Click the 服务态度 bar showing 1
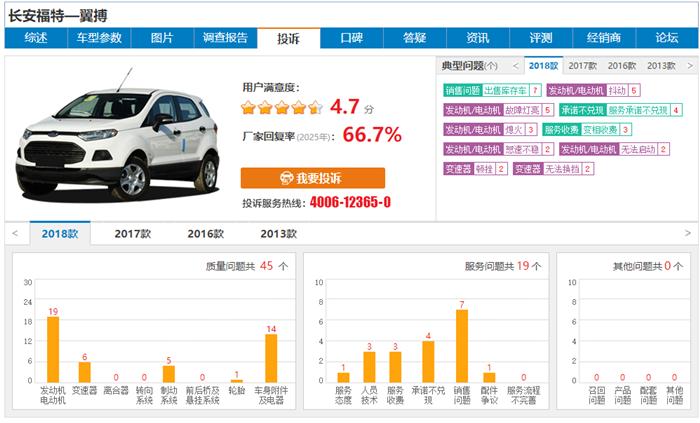This screenshot has height=423, width=700. tap(343, 377)
